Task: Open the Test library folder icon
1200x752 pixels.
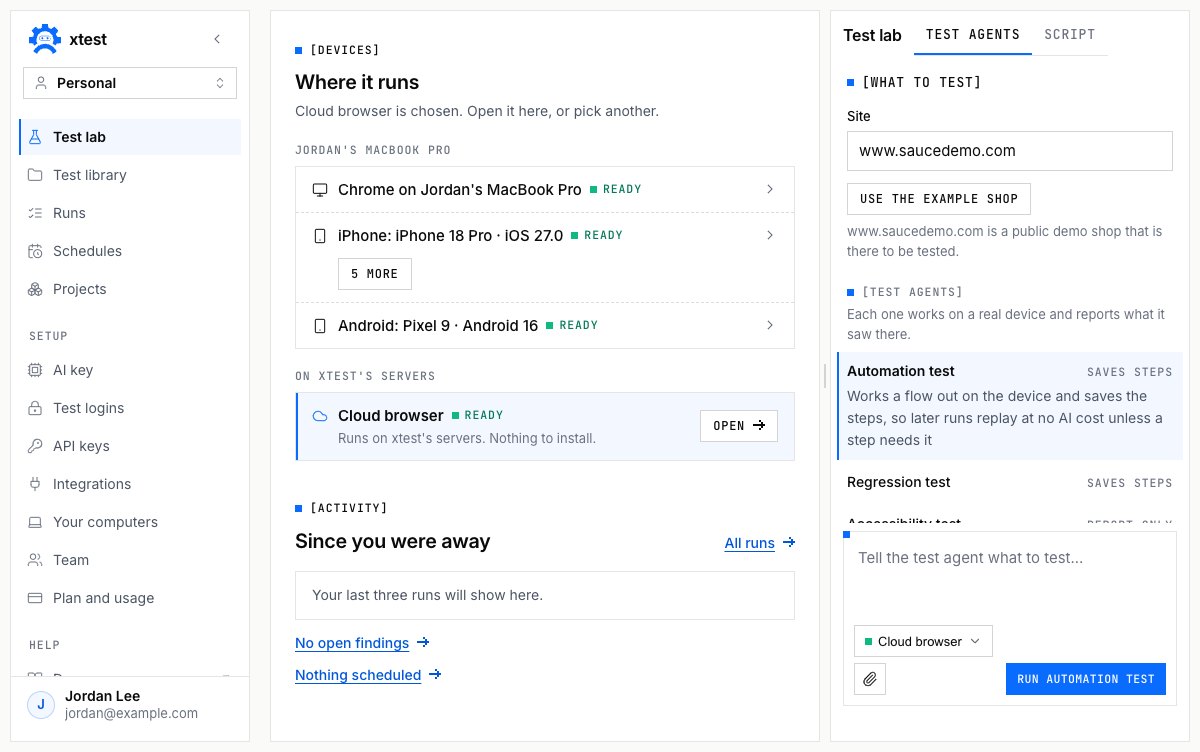Action: coord(35,175)
